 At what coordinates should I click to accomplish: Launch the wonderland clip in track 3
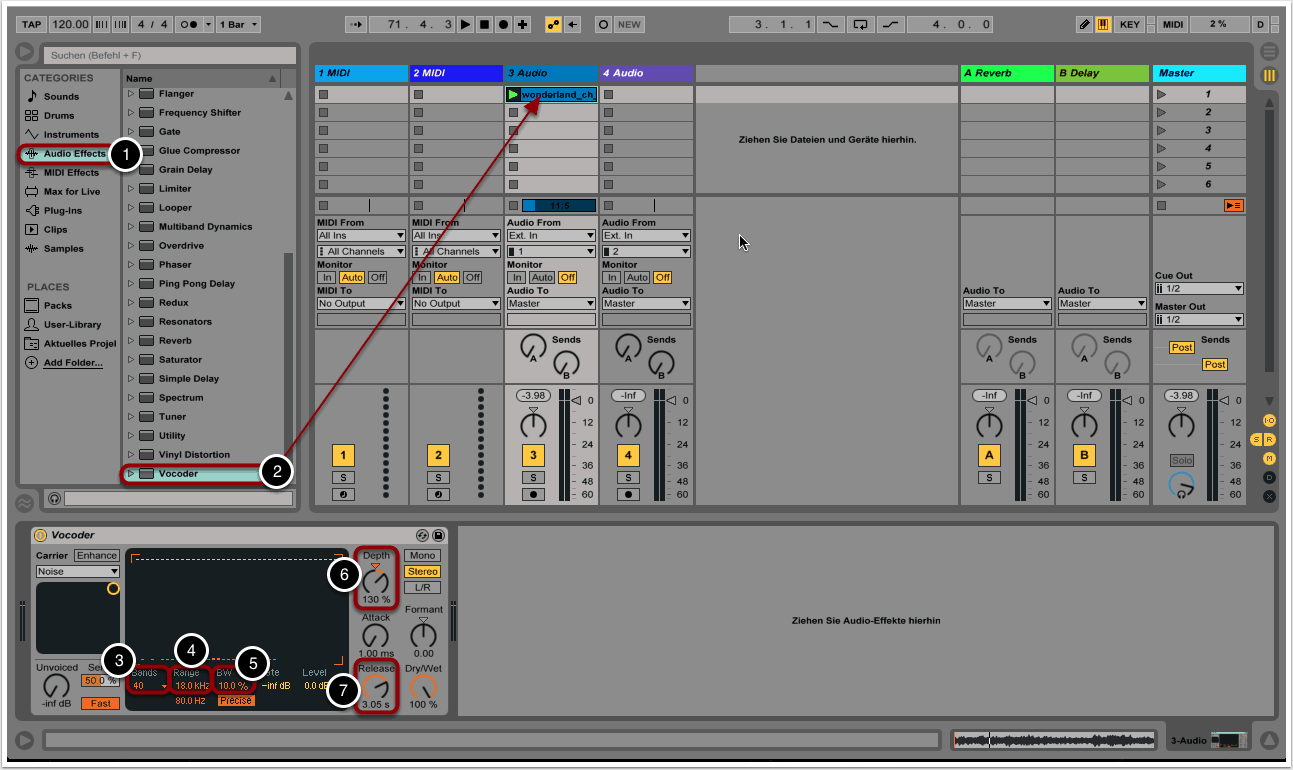point(513,95)
